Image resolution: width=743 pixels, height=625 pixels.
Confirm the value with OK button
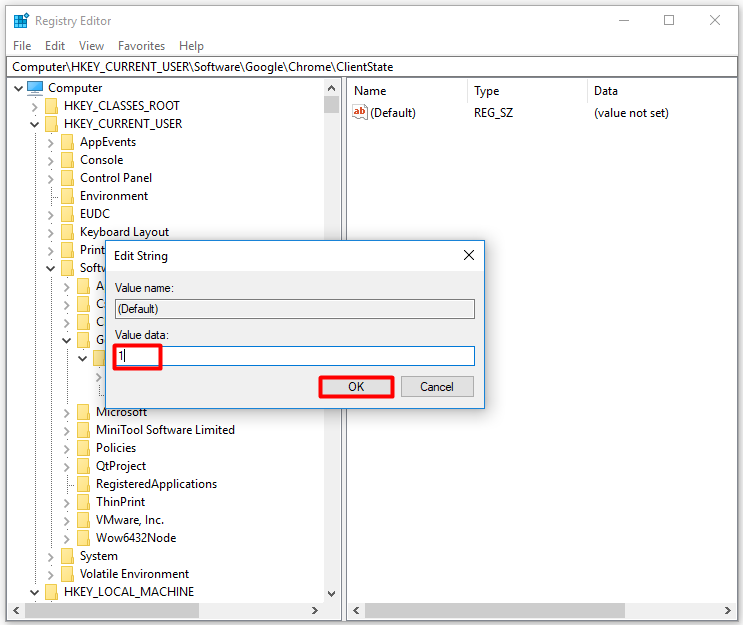tap(356, 387)
